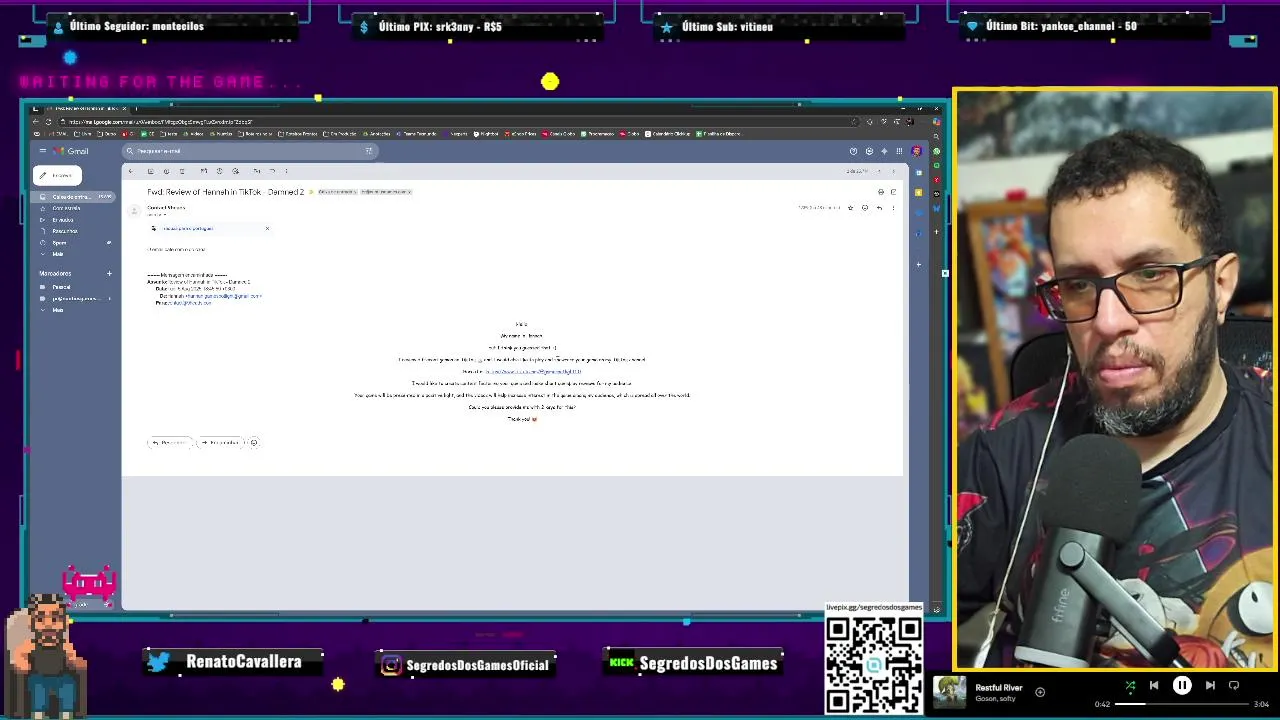Open Gmail settings gear icon
Screen dimensions: 1280x720
pyautogui.click(x=869, y=151)
